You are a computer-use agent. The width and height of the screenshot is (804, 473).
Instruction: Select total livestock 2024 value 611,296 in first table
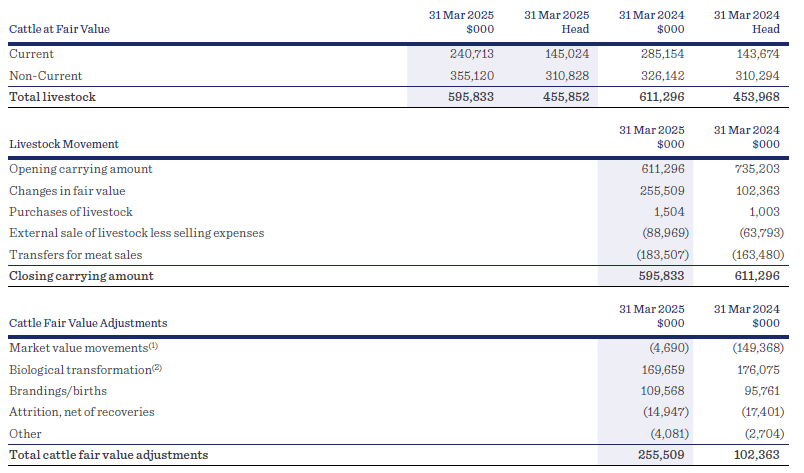pos(661,97)
